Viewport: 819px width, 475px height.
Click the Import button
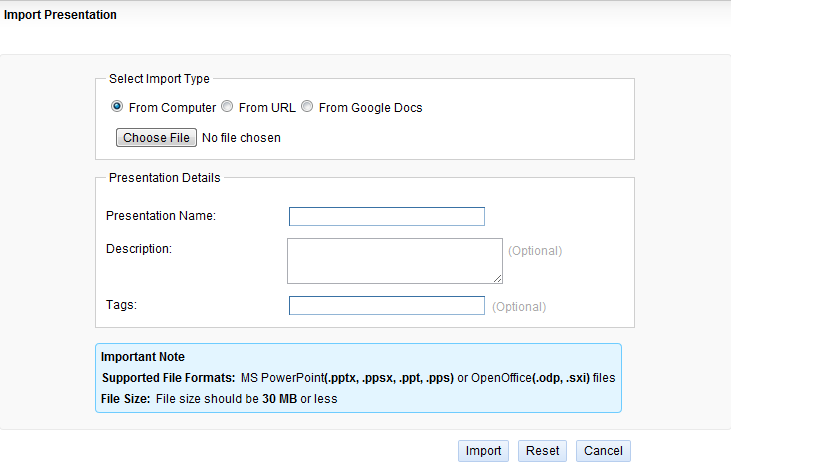pyautogui.click(x=483, y=451)
